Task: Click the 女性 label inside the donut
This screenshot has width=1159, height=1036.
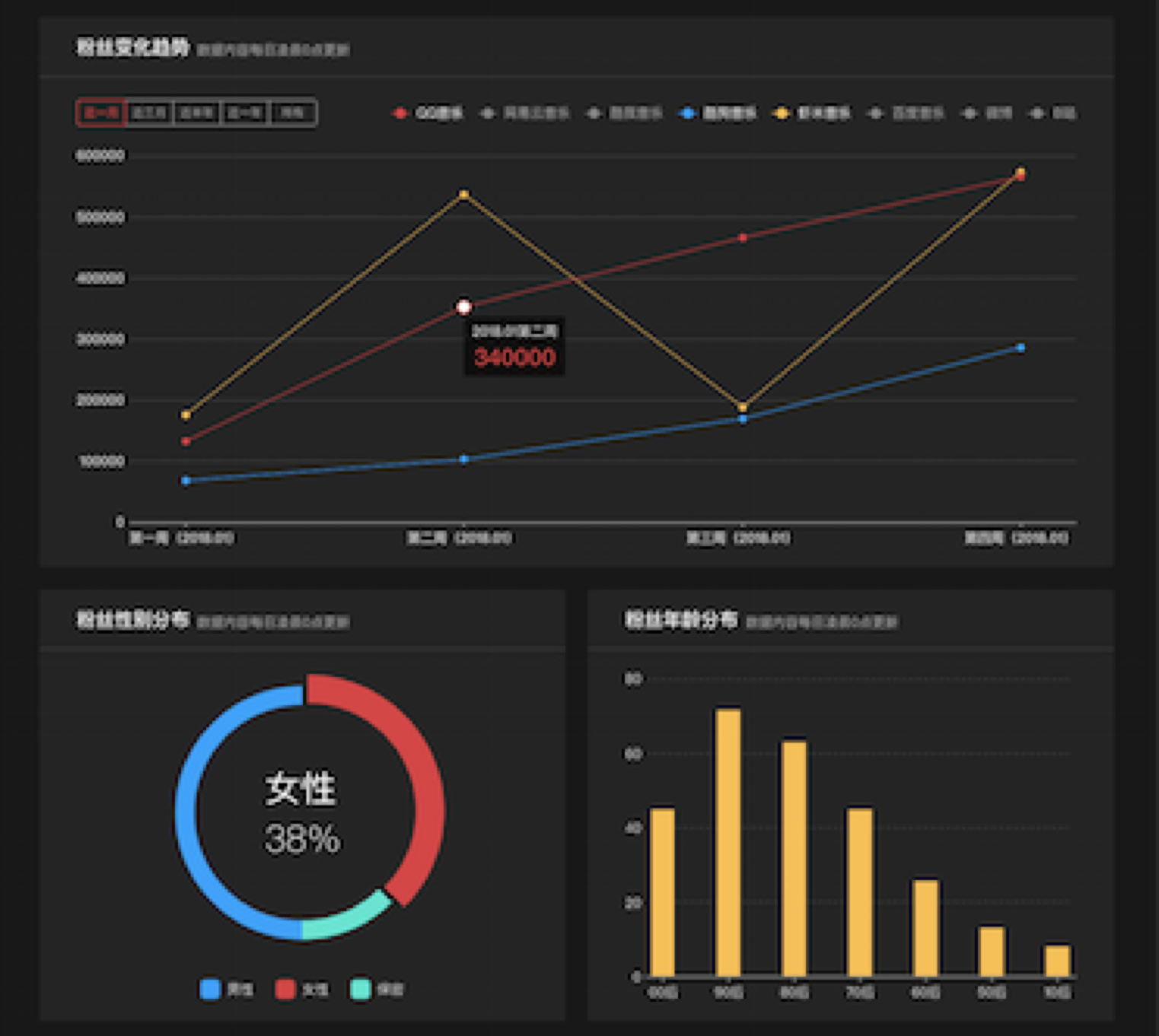Action: 301,789
